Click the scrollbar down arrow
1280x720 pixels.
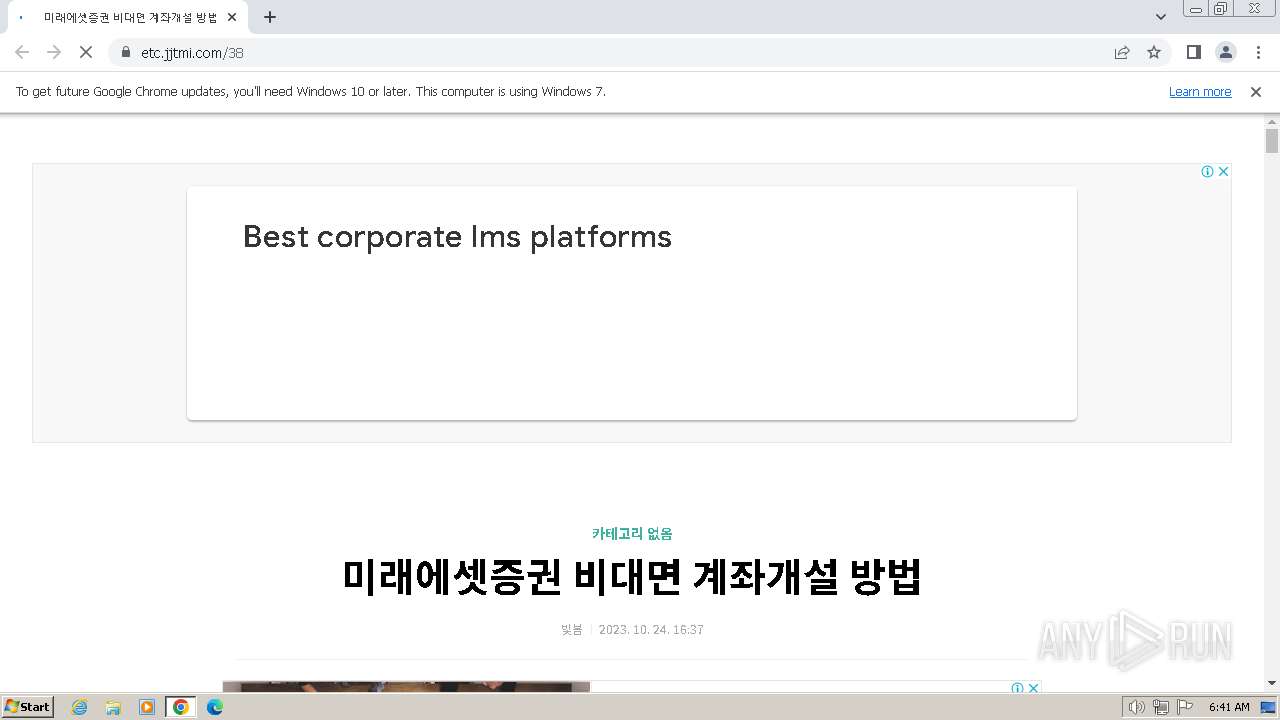[x=1272, y=683]
